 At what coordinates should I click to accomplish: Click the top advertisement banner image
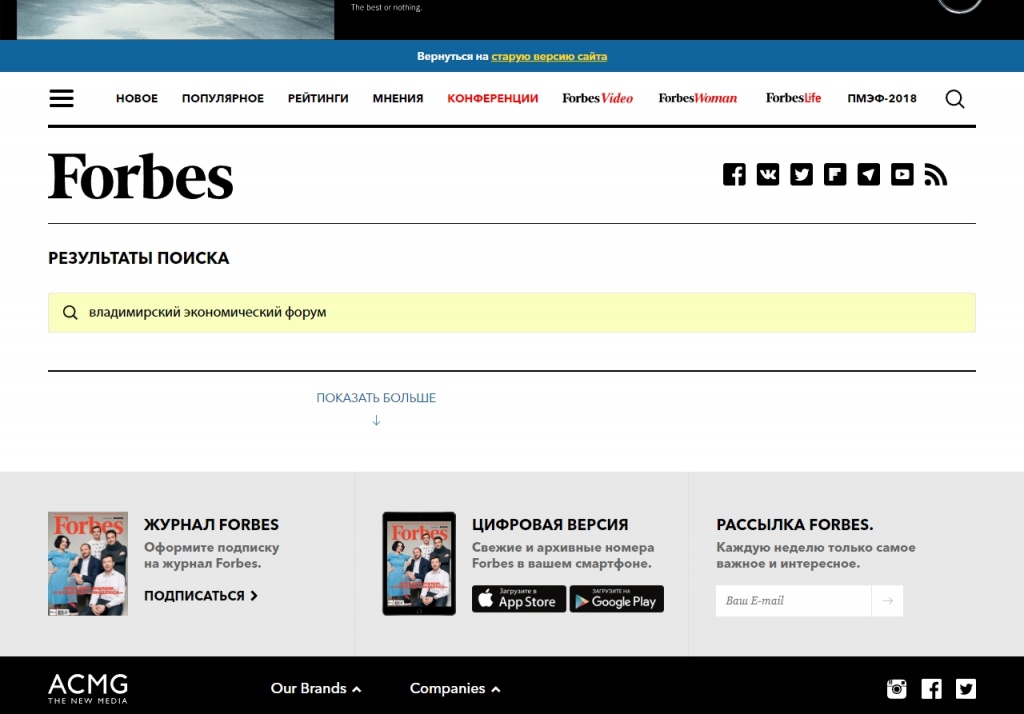(x=175, y=19)
